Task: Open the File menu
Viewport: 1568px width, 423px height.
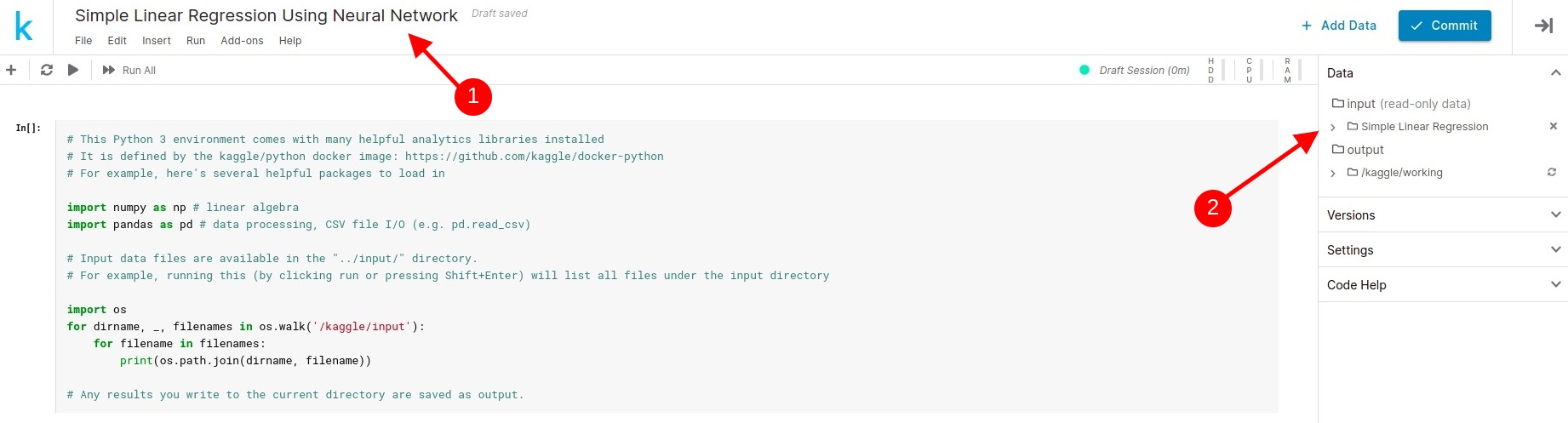Action: 83,41
